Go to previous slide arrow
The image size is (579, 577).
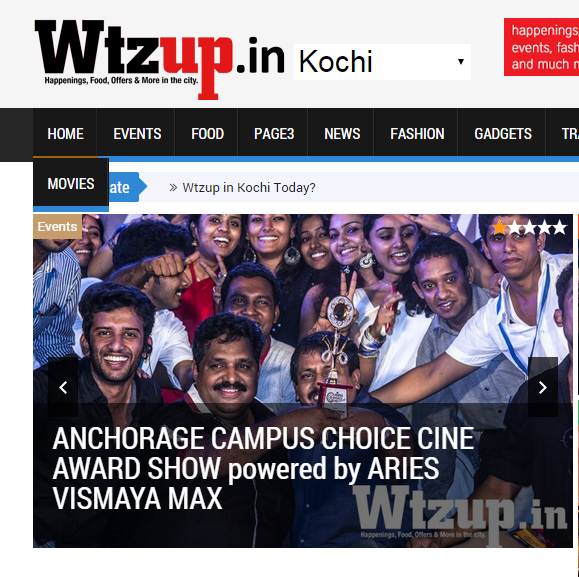[x=63, y=387]
